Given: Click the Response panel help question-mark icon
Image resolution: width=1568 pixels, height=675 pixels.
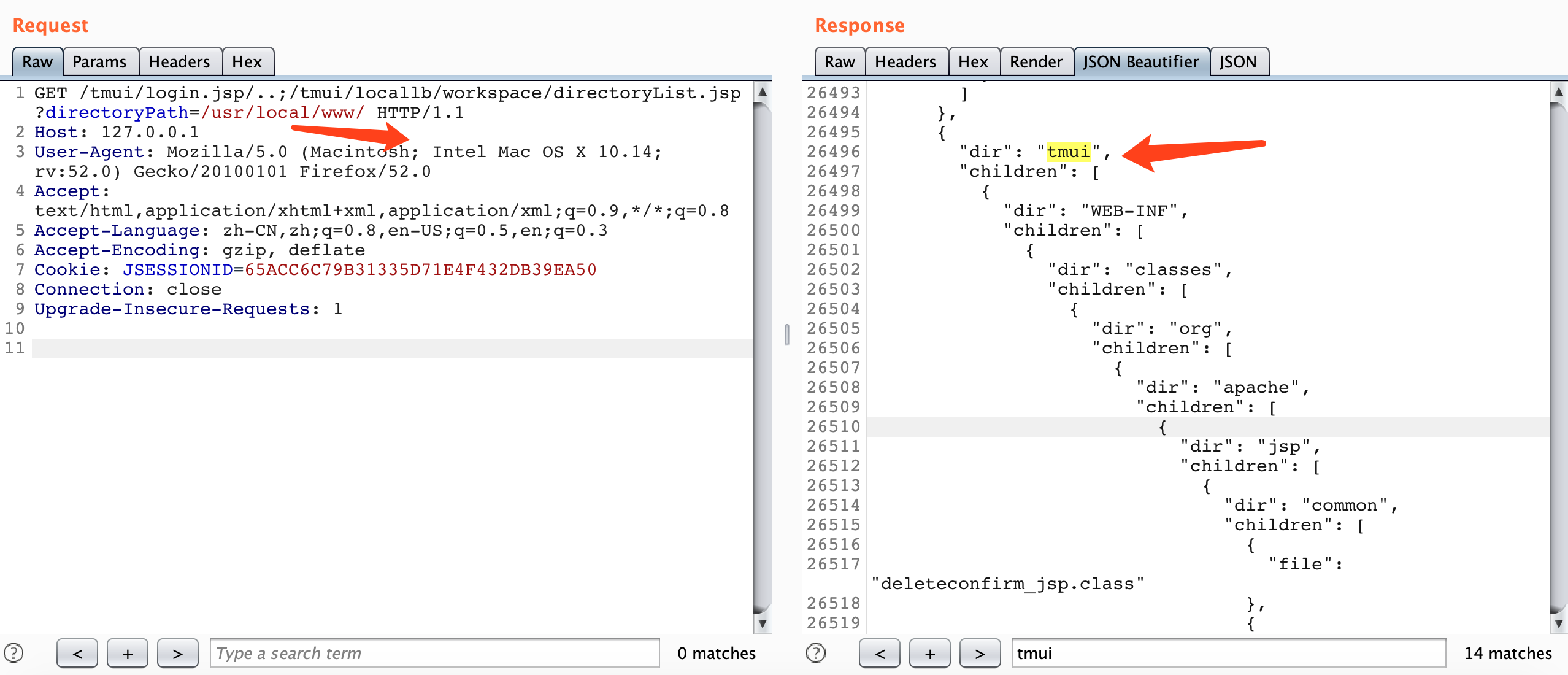Looking at the screenshot, I should [x=816, y=653].
